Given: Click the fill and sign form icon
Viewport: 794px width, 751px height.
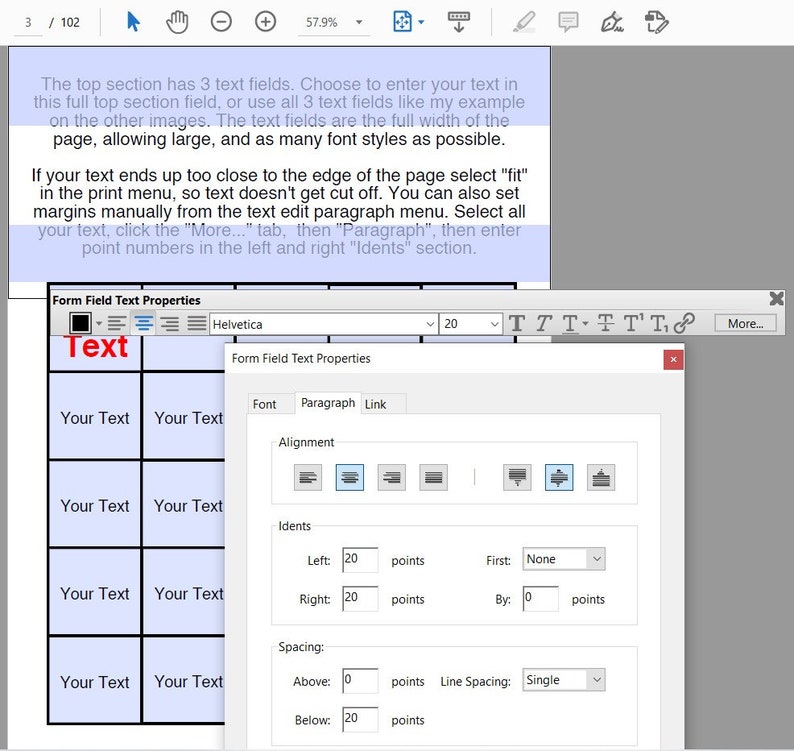Looking at the screenshot, I should (656, 22).
